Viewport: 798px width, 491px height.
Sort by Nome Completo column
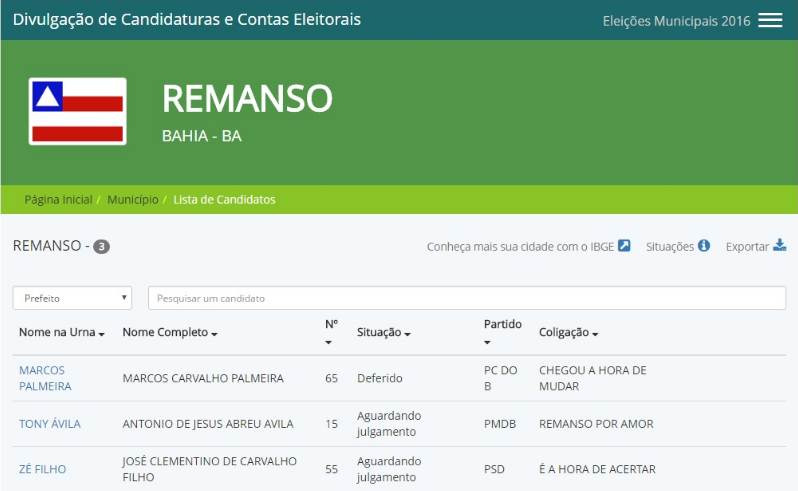point(170,333)
